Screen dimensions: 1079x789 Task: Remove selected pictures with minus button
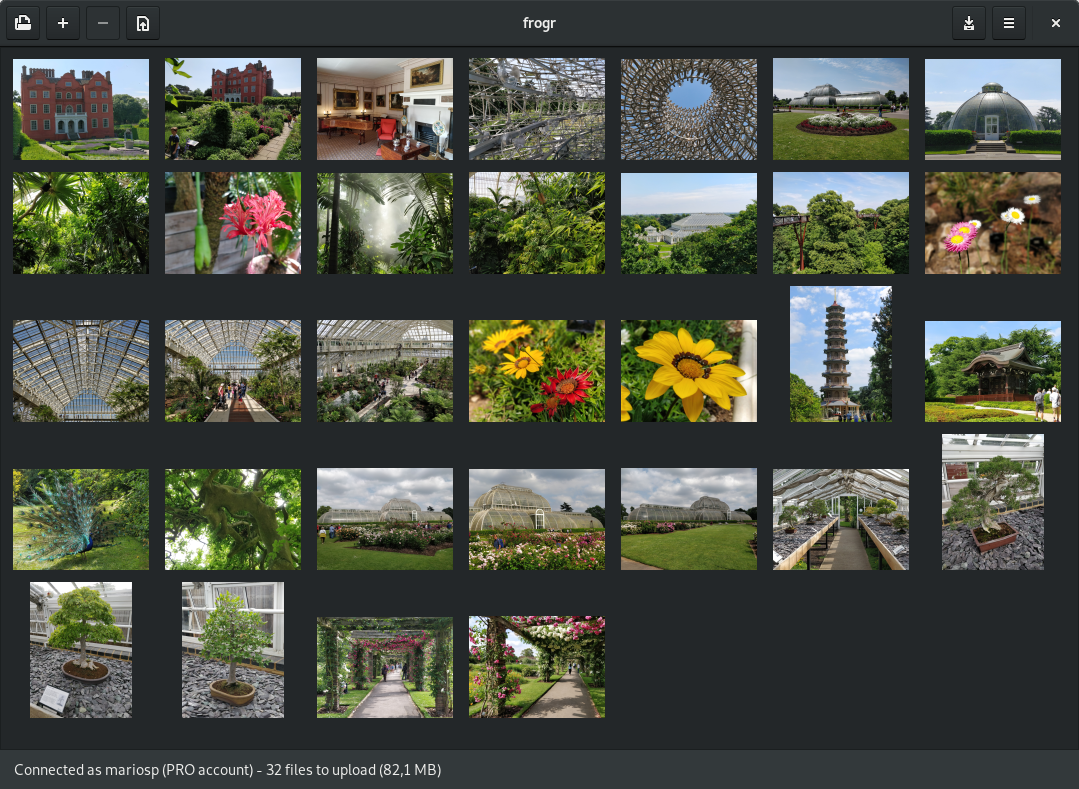point(103,23)
